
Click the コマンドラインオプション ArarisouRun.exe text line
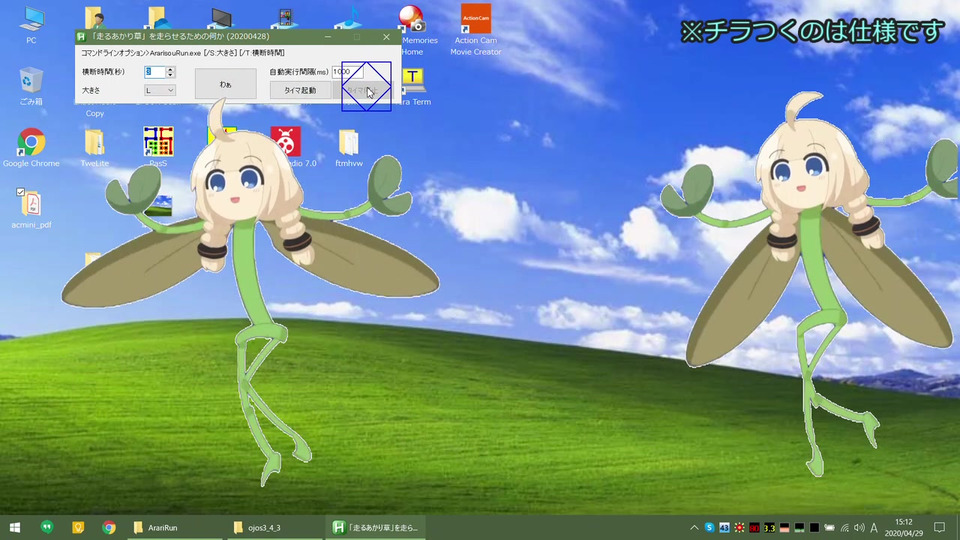coord(182,53)
